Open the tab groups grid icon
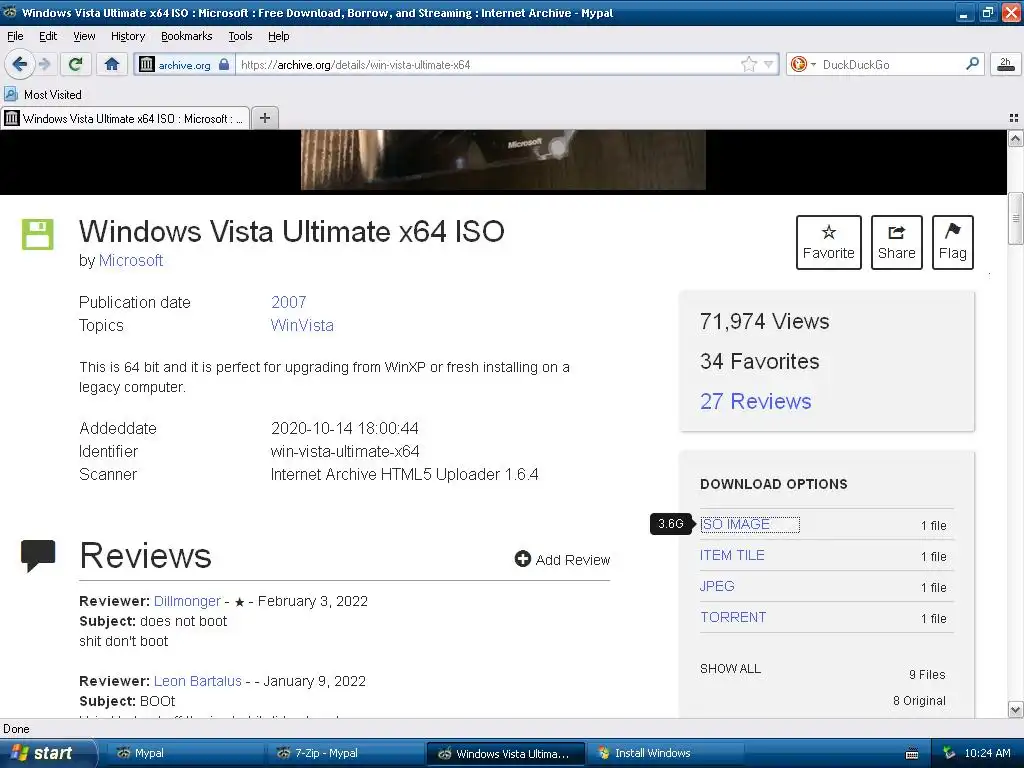This screenshot has height=768, width=1024. (1014, 118)
